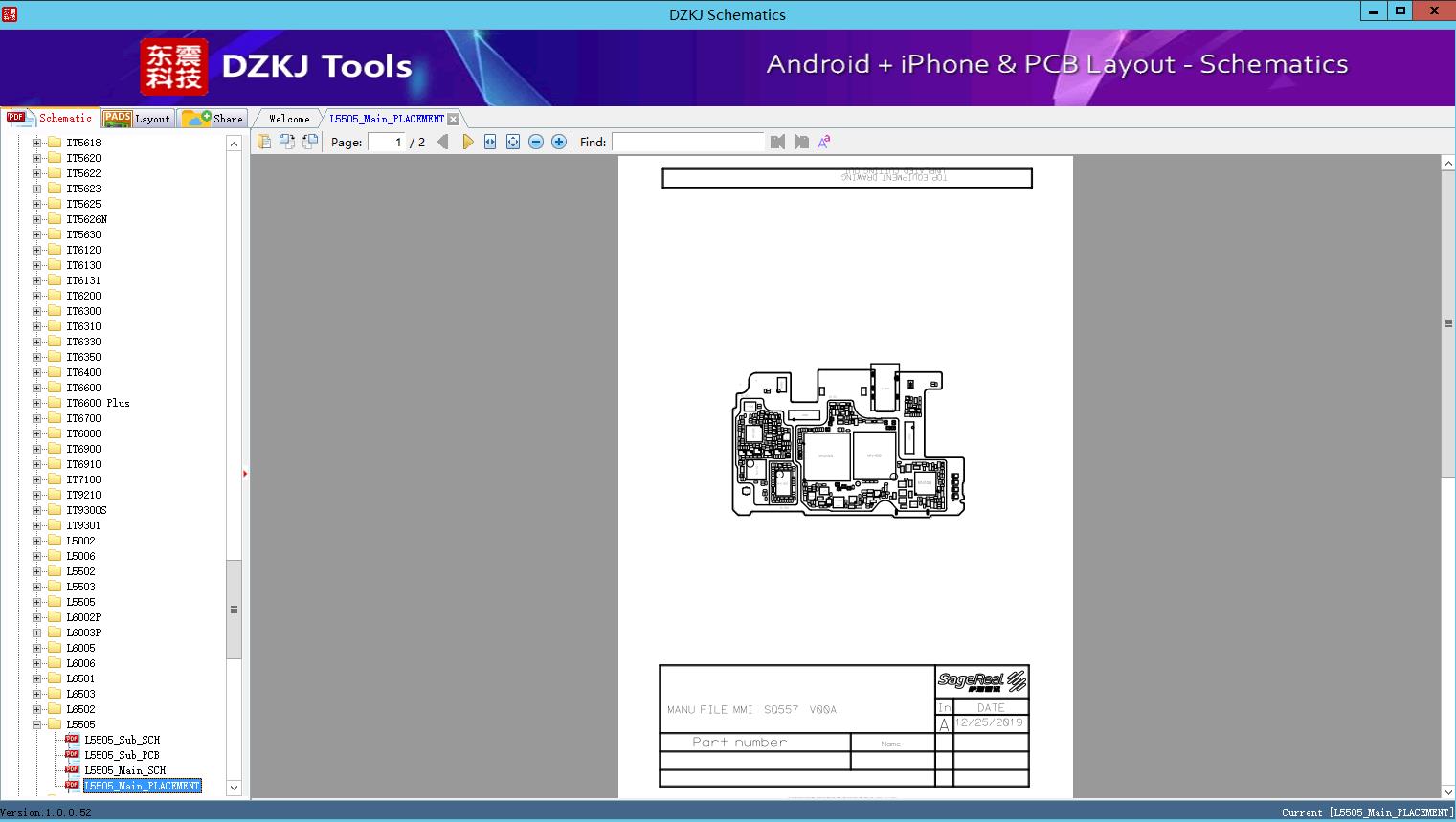Click the Find text field
Screen dimensions: 1456x822
coord(688,142)
